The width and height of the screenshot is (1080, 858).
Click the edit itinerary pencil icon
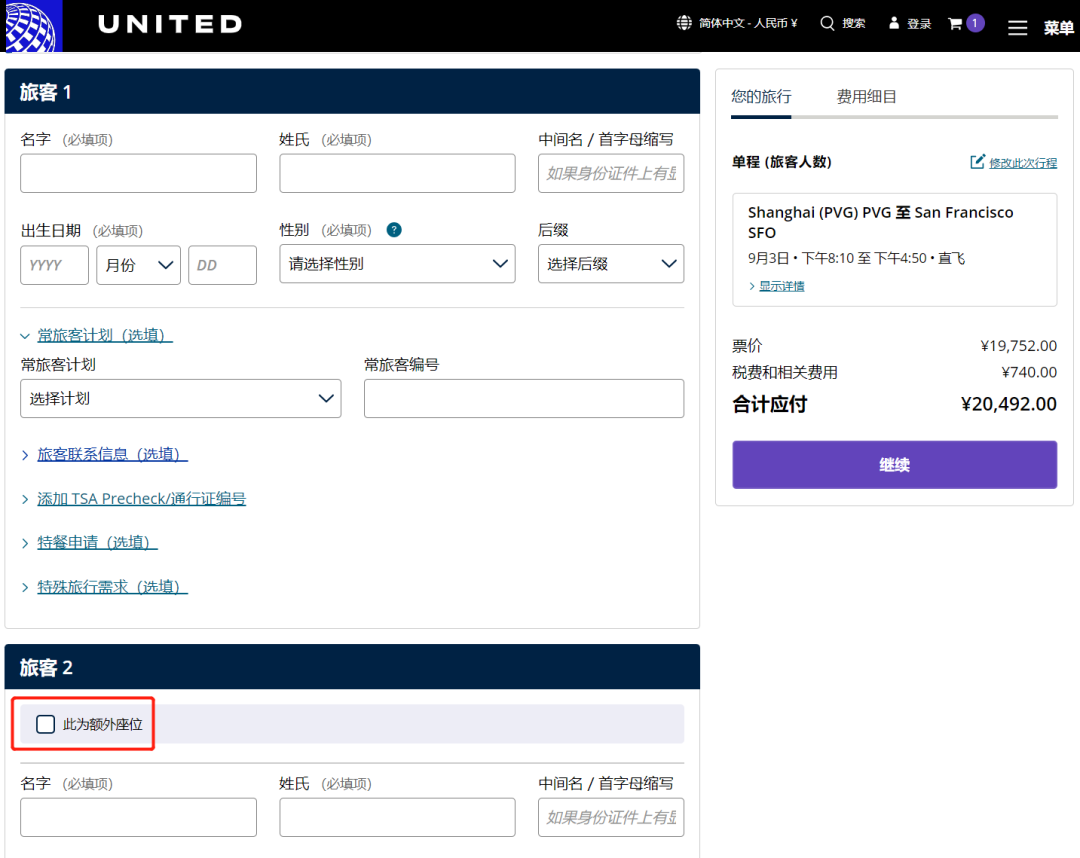coord(977,162)
